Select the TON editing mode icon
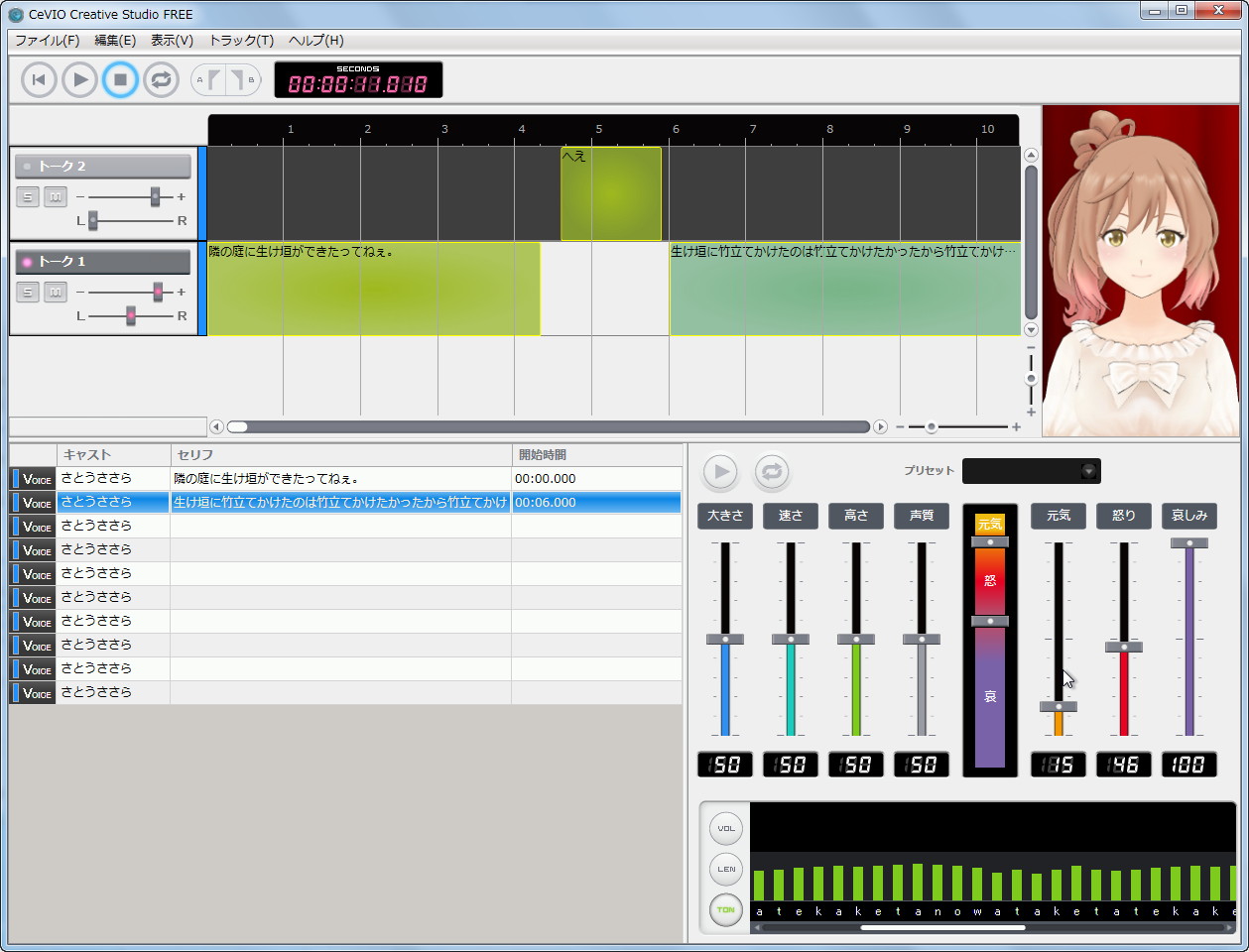The image size is (1249, 952). [x=725, y=909]
